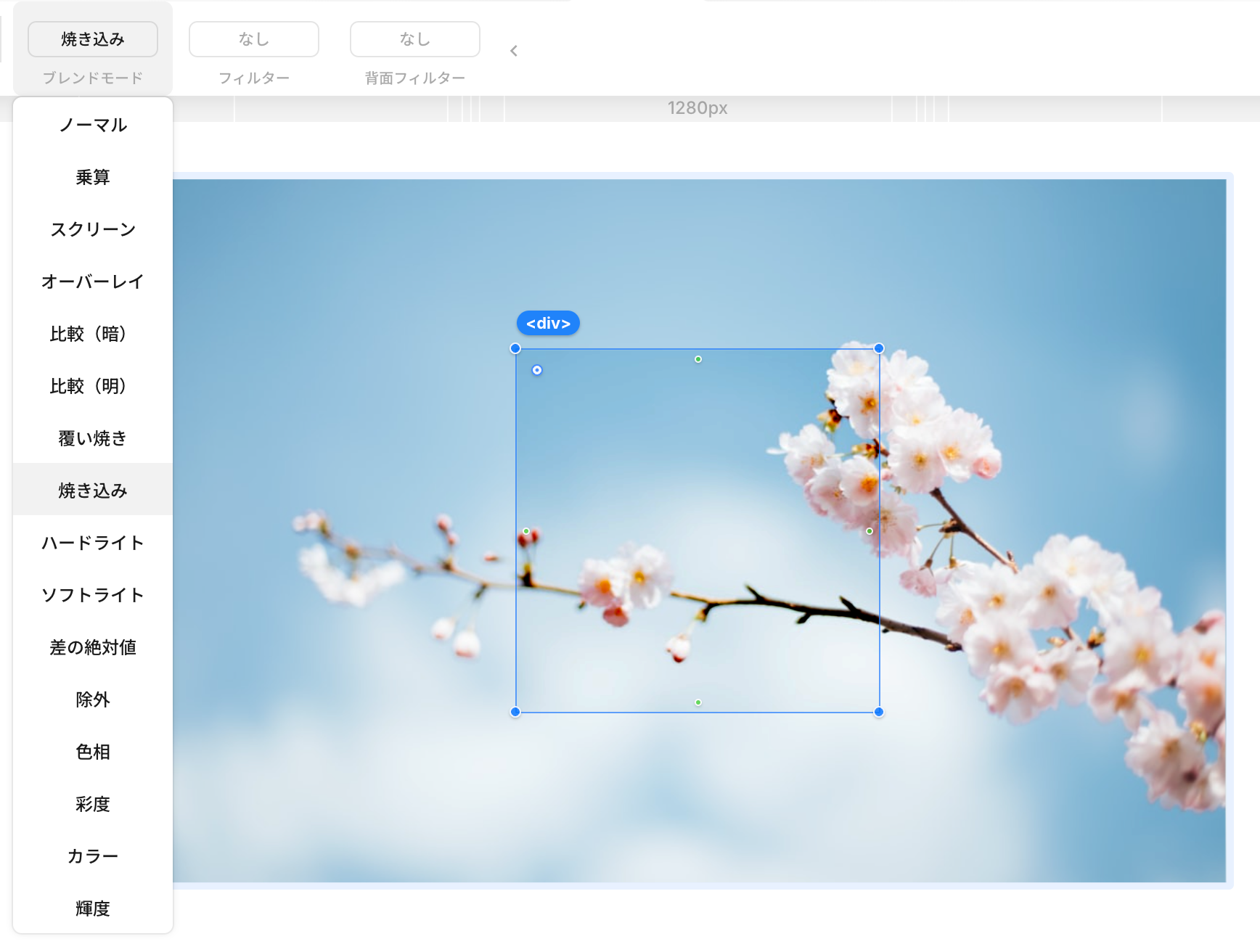Choose ソフトライト blend mode
This screenshot has height=952, width=1260.
coord(93,596)
